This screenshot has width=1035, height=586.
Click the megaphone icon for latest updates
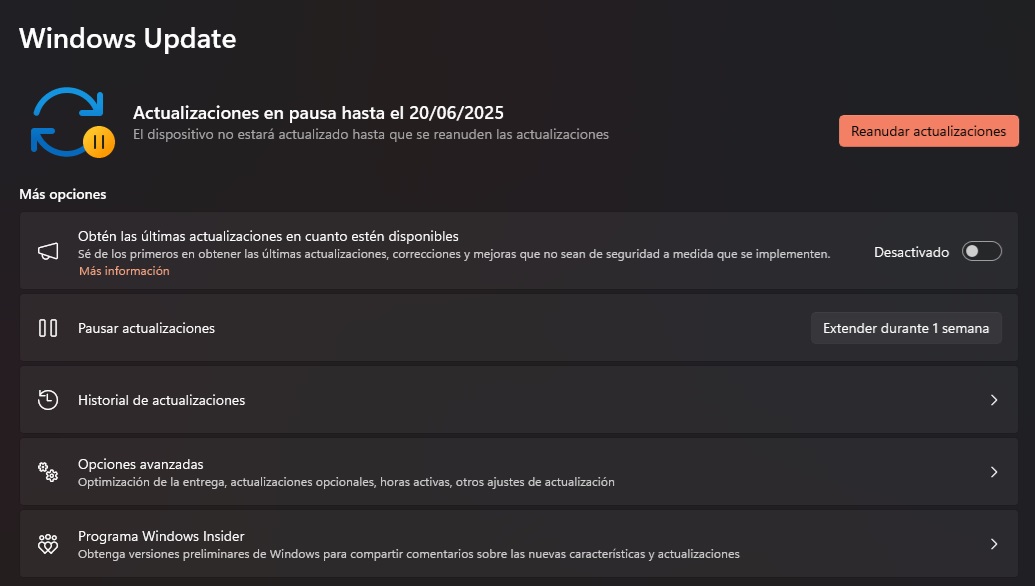tap(48, 253)
